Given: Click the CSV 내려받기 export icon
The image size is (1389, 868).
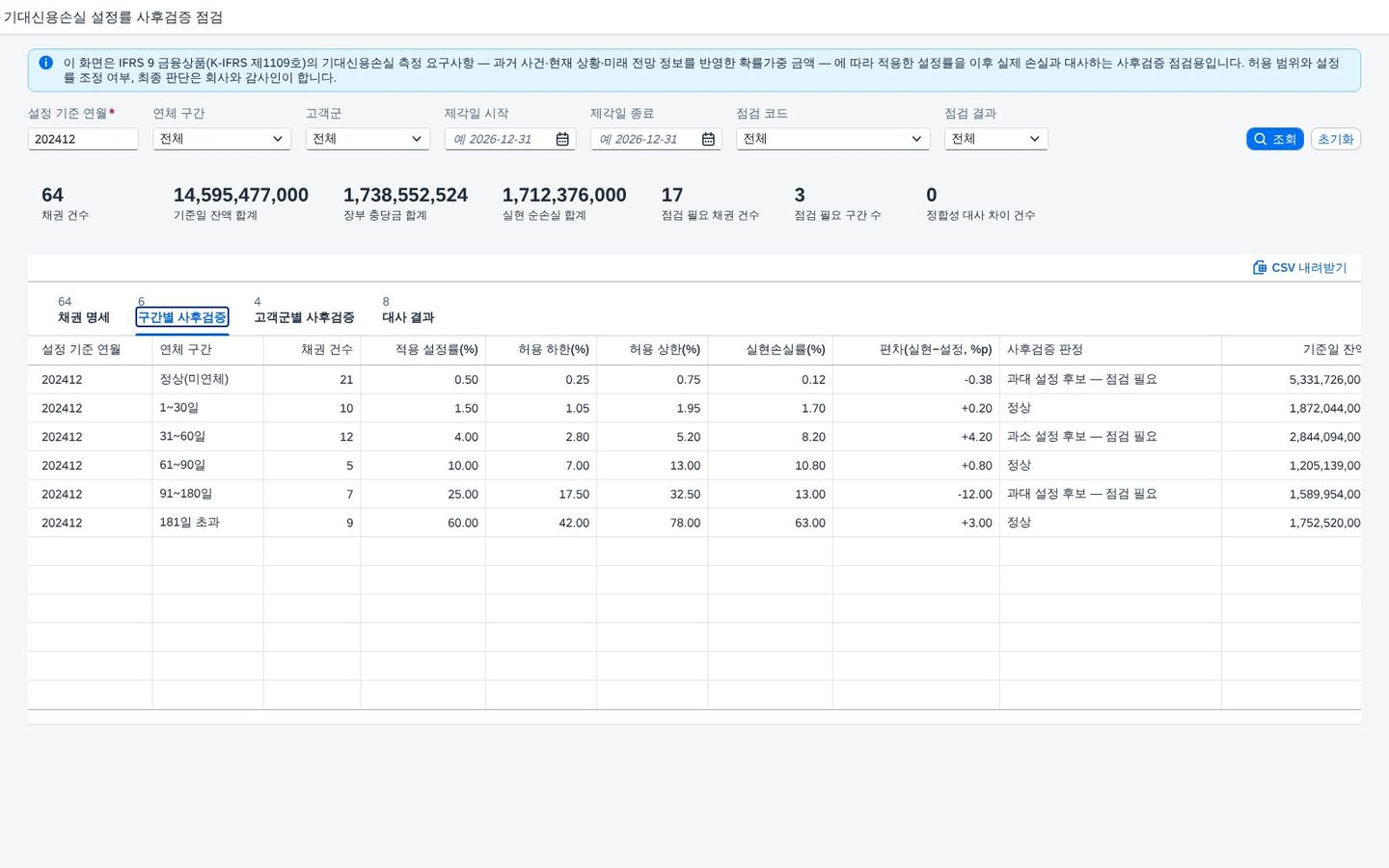Looking at the screenshot, I should coord(1260,267).
